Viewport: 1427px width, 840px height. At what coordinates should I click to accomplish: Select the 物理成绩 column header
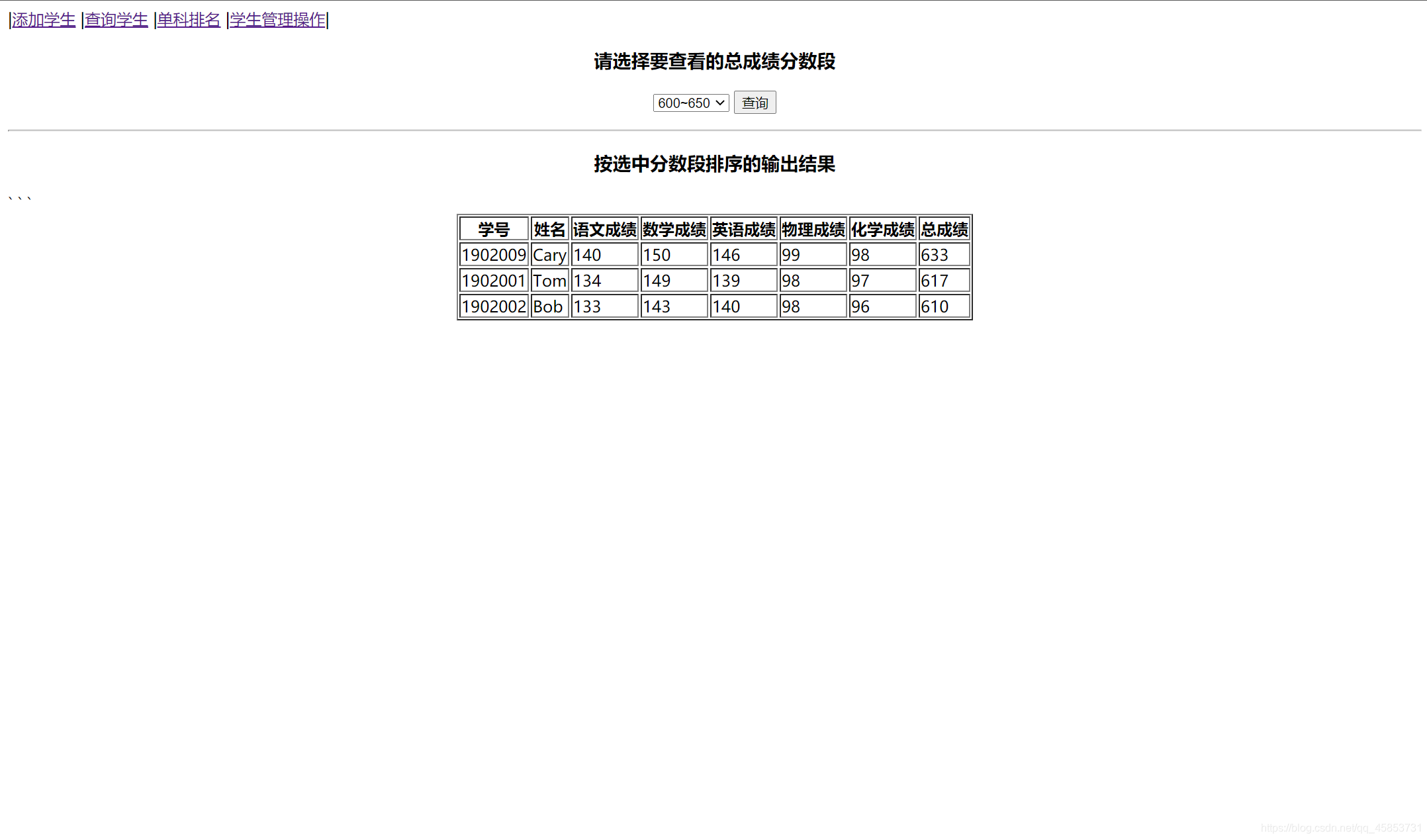click(x=813, y=229)
